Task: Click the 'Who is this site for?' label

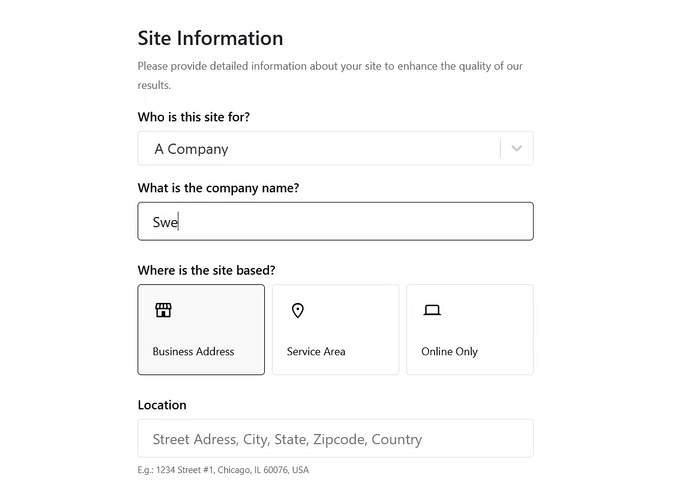Action: tap(194, 117)
